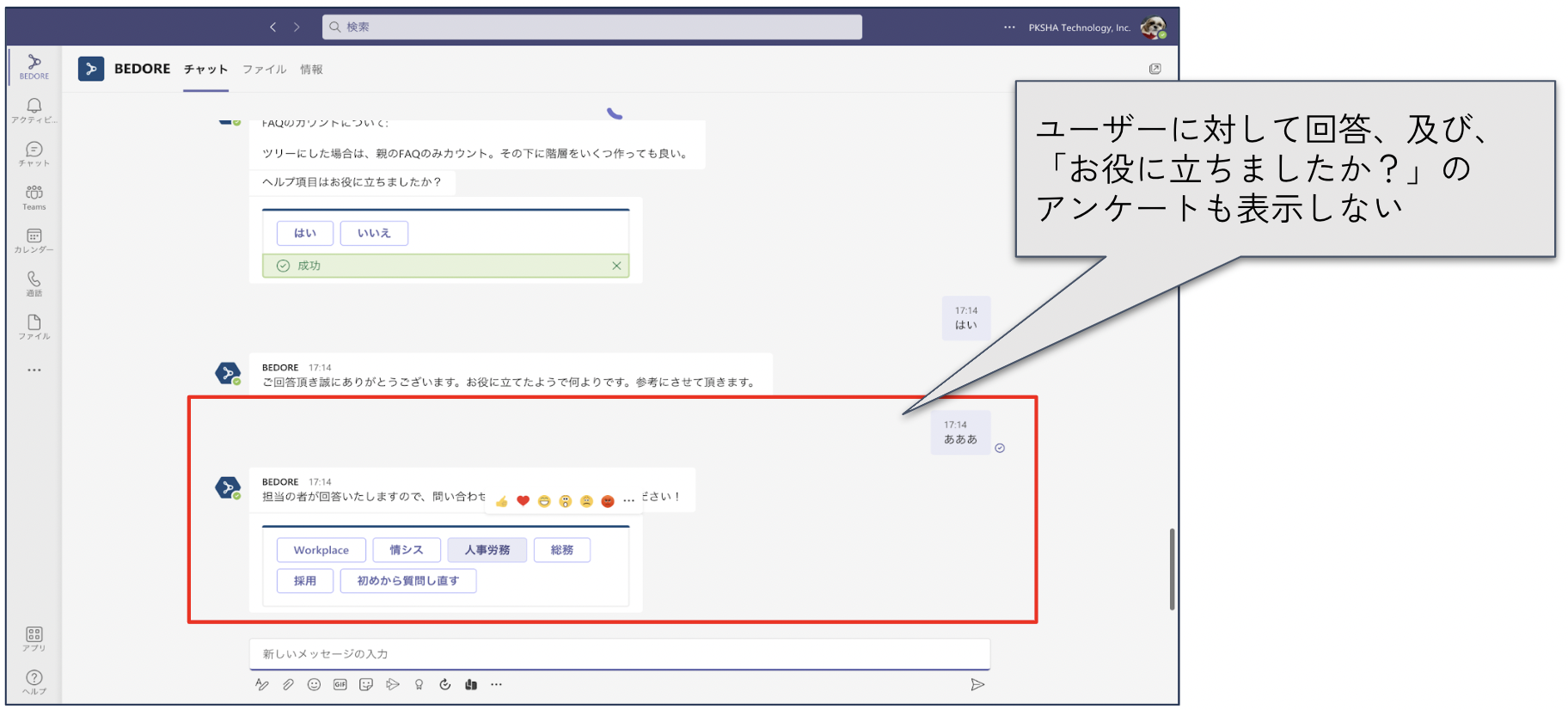The height and width of the screenshot is (710, 1568).
Task: React with angry emoji
Action: point(608,501)
